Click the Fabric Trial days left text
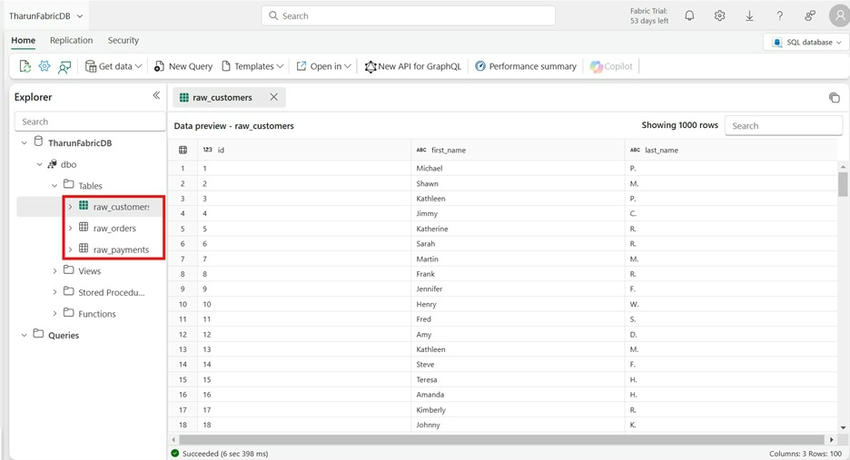The image size is (850, 460). point(649,16)
